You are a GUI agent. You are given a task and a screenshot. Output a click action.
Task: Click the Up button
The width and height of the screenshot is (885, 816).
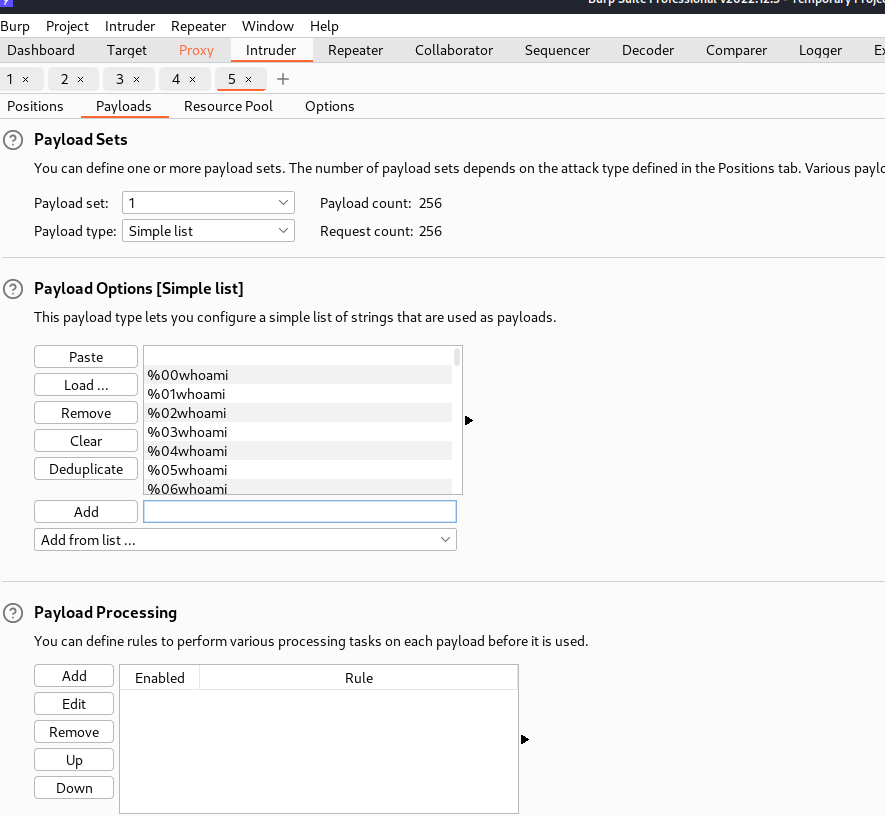tap(74, 760)
